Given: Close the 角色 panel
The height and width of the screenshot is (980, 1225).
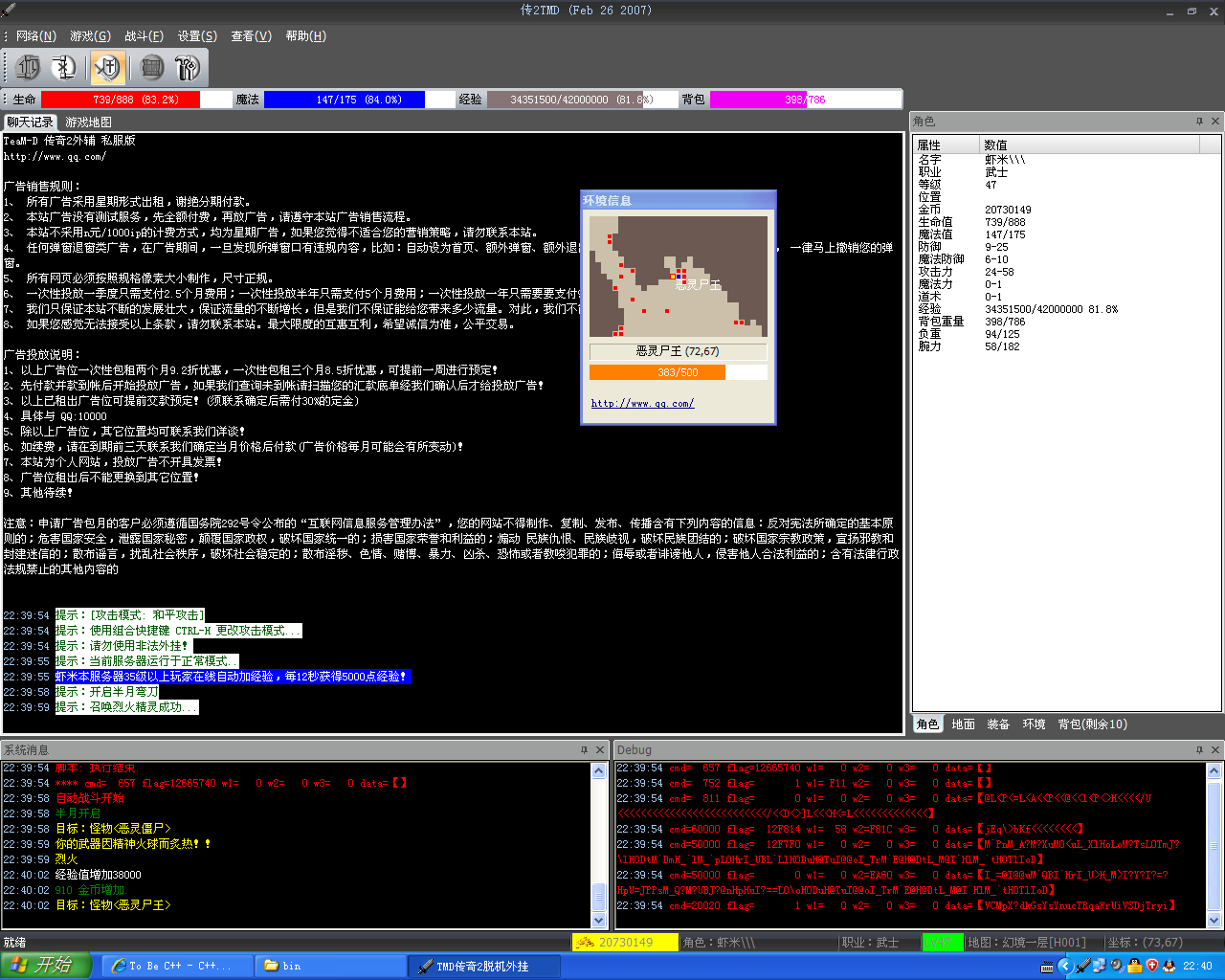Looking at the screenshot, I should click(1215, 122).
